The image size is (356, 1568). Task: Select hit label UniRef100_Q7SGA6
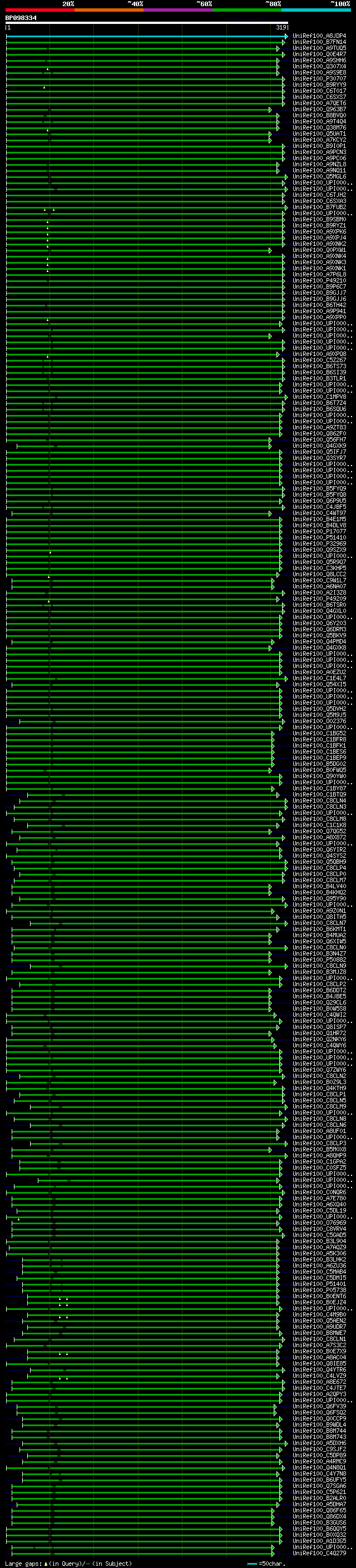click(x=319, y=1486)
